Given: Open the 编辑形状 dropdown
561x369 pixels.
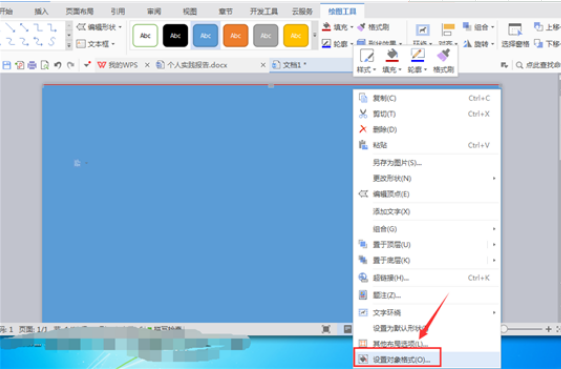Looking at the screenshot, I should click(x=99, y=27).
